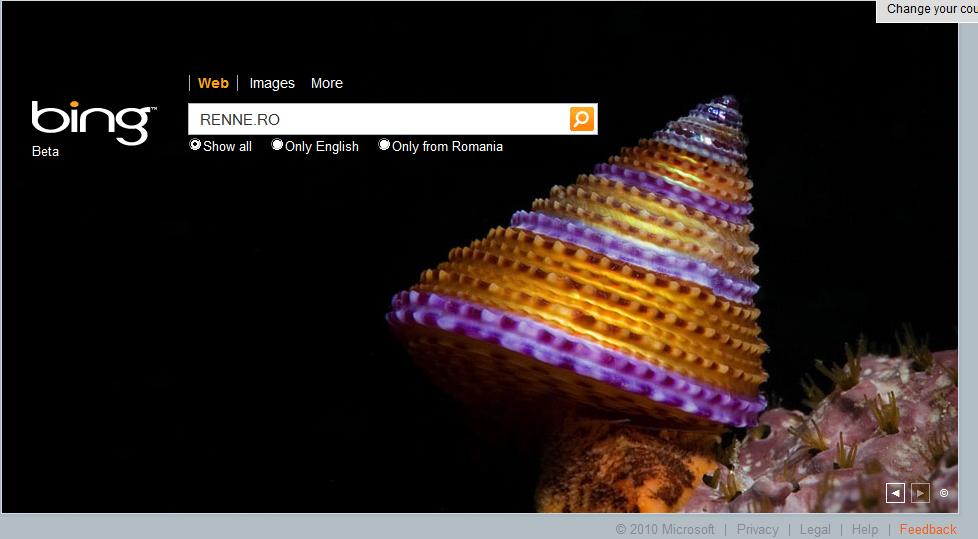The height and width of the screenshot is (539, 978).
Task: Choose the Only English radio button
Action: pos(278,145)
